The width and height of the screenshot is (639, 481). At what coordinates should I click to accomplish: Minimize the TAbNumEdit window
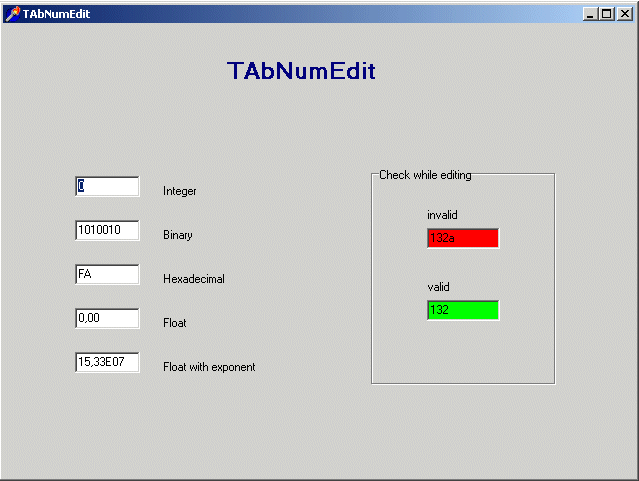[x=589, y=14]
